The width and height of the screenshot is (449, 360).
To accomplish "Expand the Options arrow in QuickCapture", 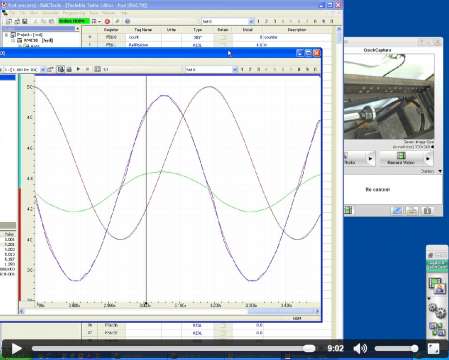I will (440, 171).
